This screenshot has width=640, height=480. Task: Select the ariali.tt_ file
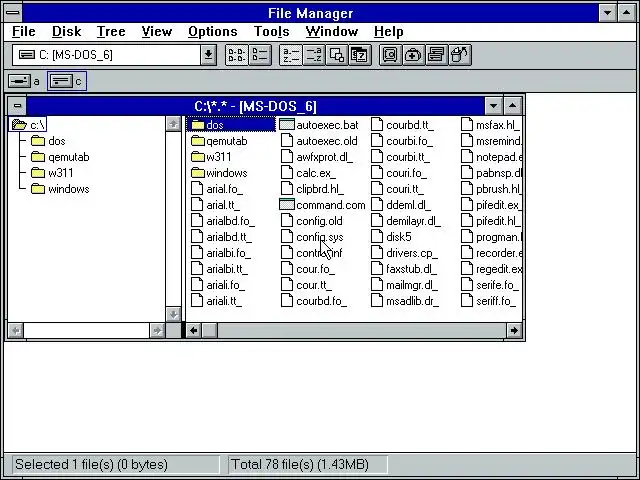pos(217,301)
